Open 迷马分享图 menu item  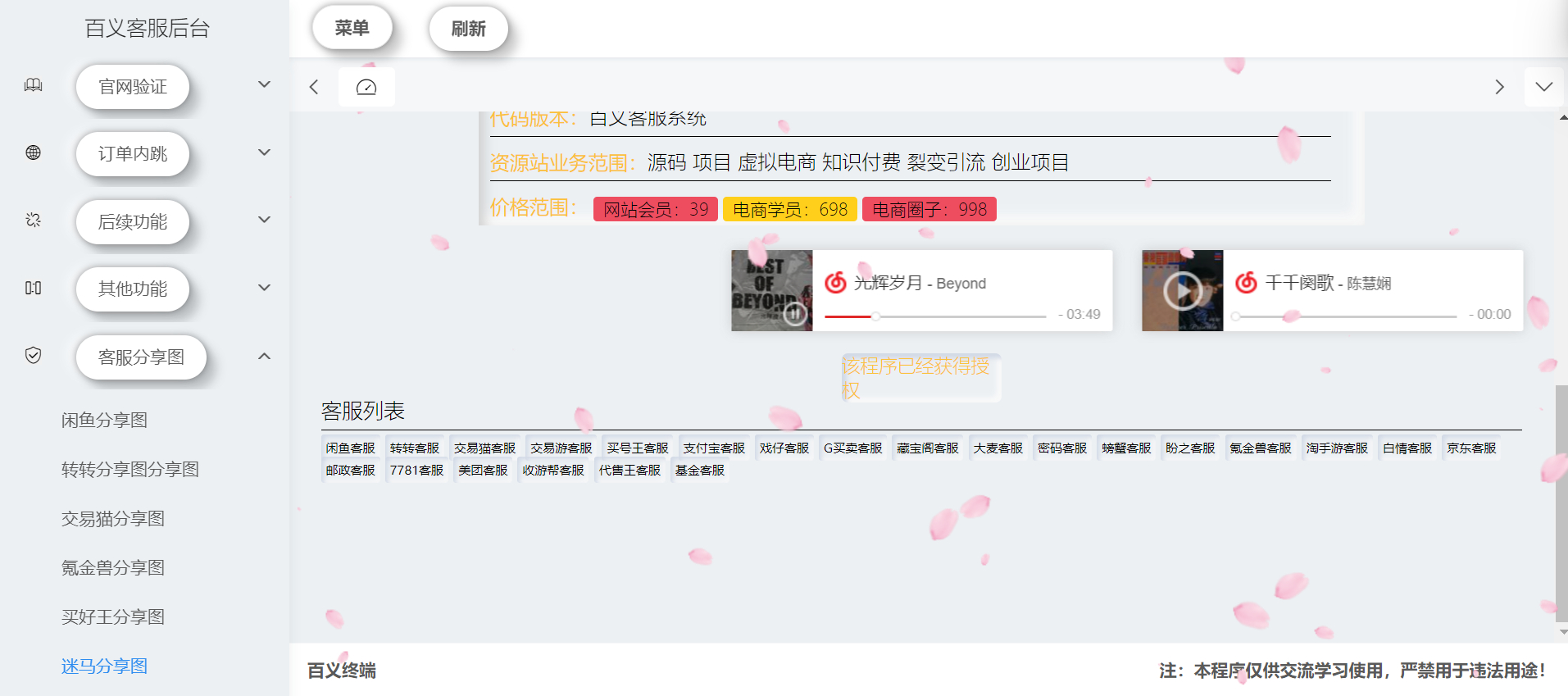point(104,666)
